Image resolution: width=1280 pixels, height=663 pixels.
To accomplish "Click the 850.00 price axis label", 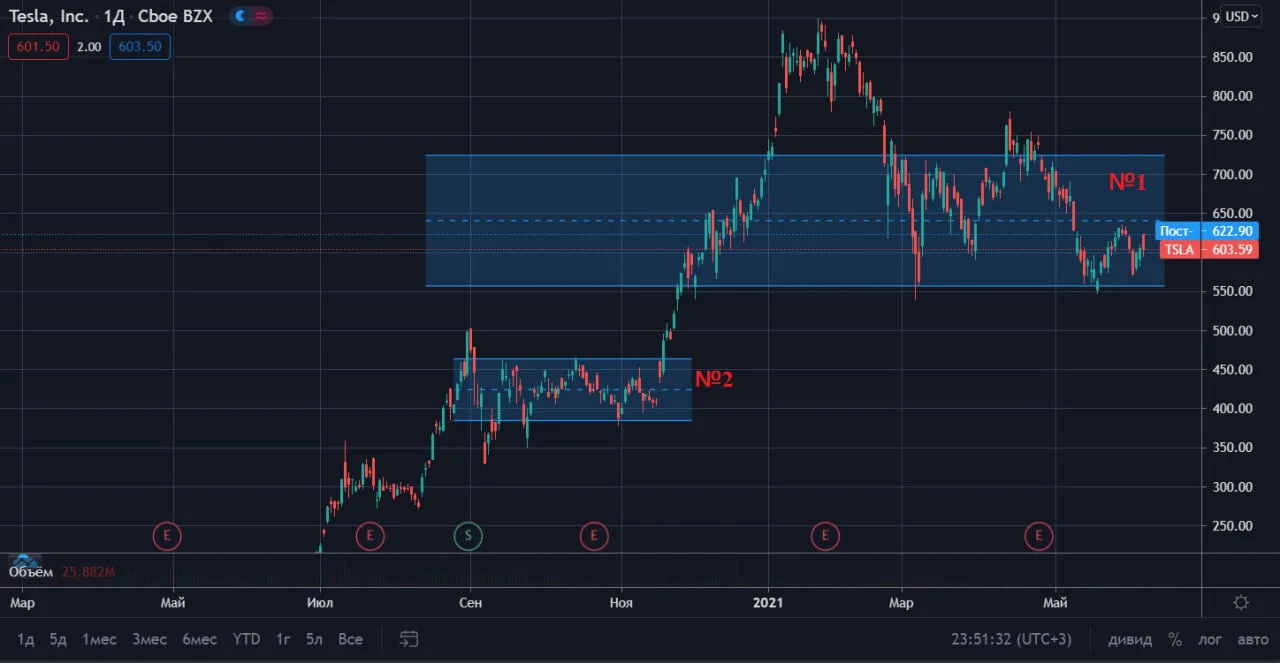I will click(x=1231, y=57).
